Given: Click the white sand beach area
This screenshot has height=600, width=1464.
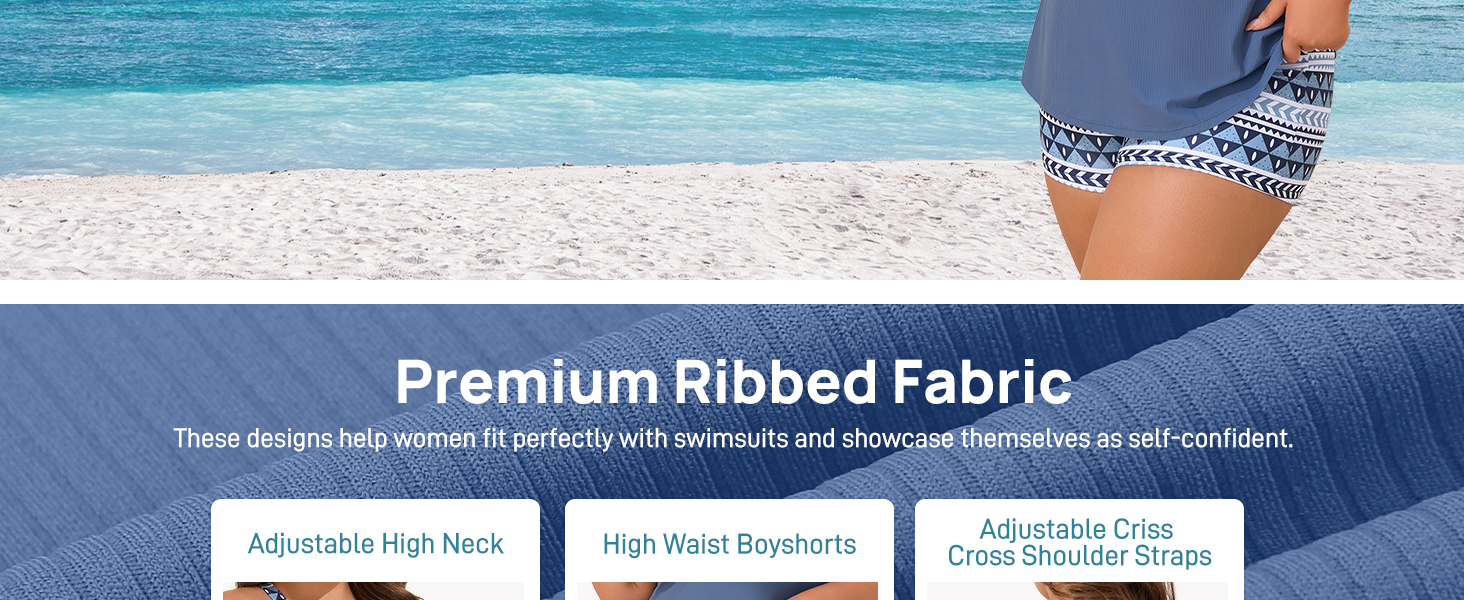Looking at the screenshot, I should [500, 225].
